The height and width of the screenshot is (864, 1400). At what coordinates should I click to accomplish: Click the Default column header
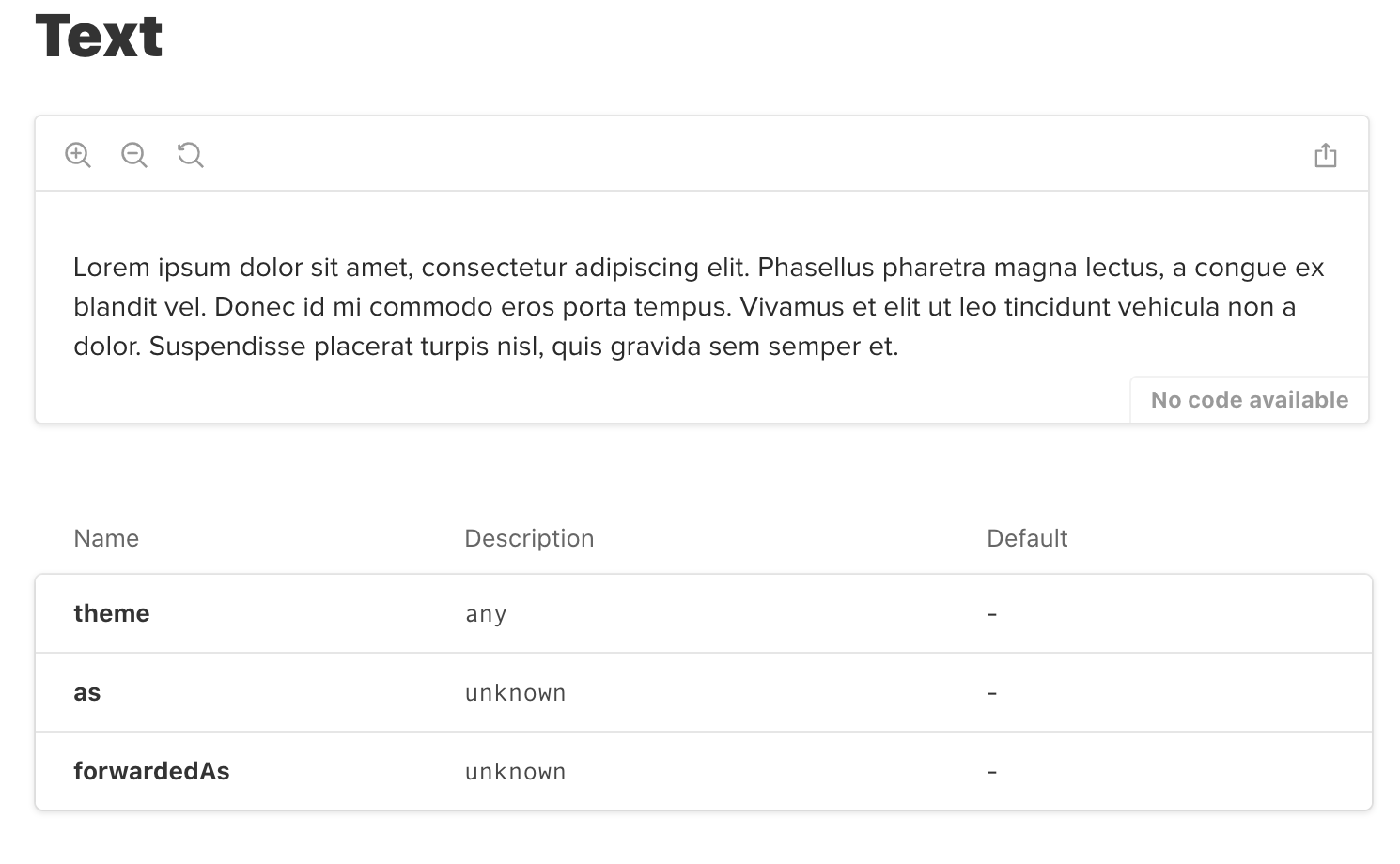click(1027, 538)
